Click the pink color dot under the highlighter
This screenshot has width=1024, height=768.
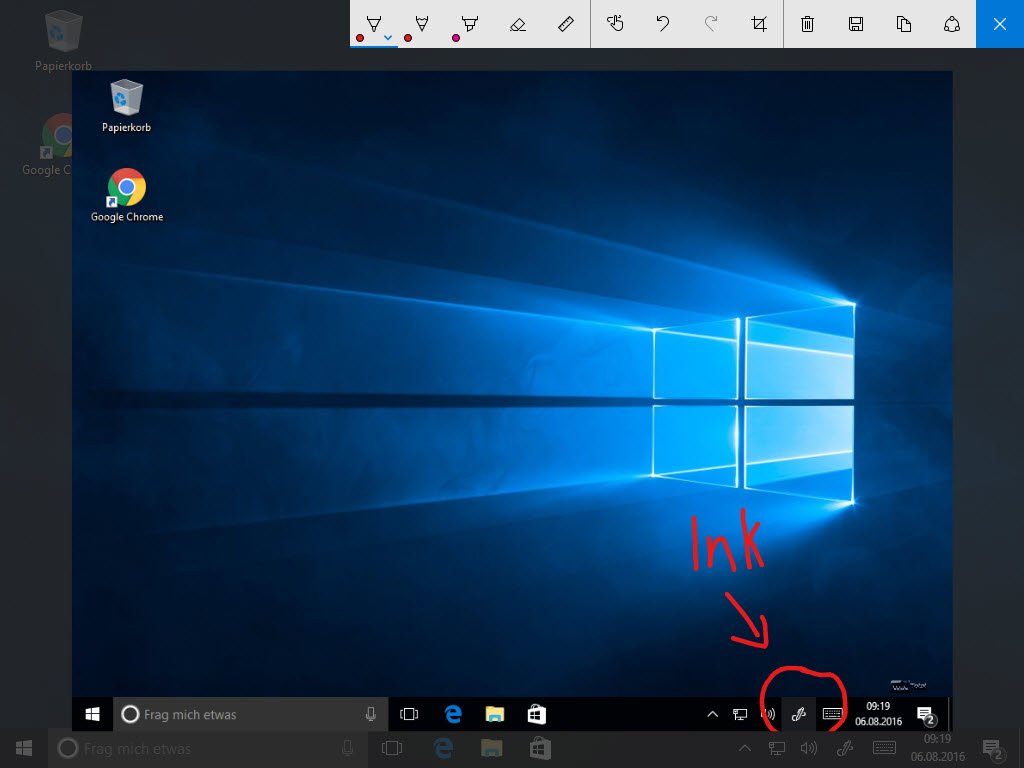tap(456, 38)
